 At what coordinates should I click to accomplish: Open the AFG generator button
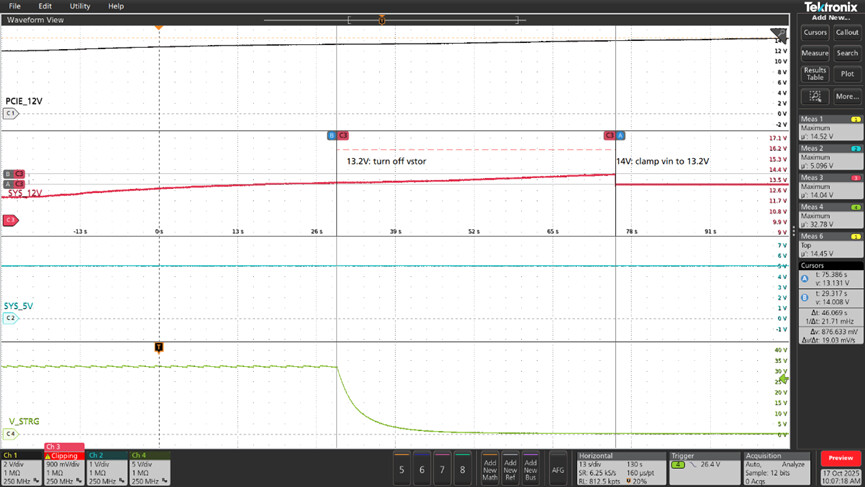[x=558, y=468]
